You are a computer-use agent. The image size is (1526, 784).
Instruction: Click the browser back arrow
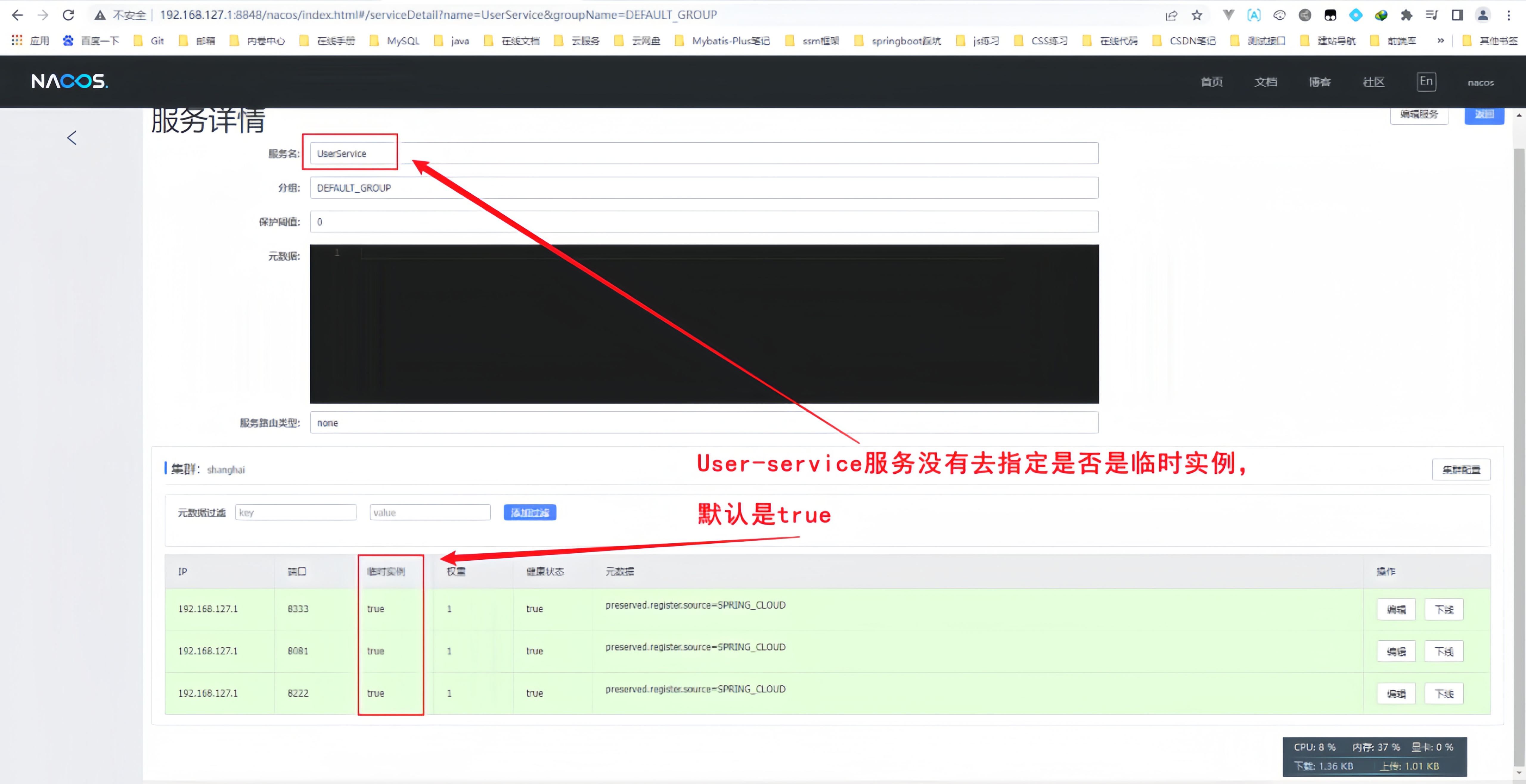point(17,15)
